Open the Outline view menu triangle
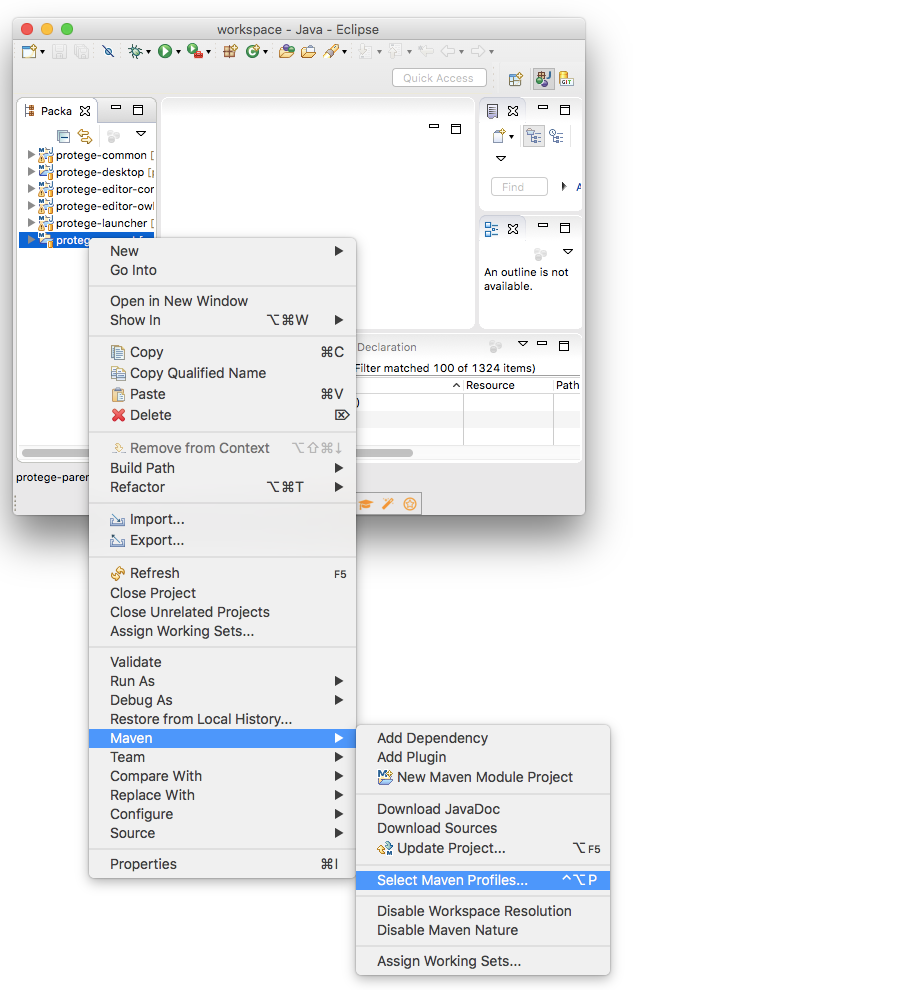 pos(568,251)
